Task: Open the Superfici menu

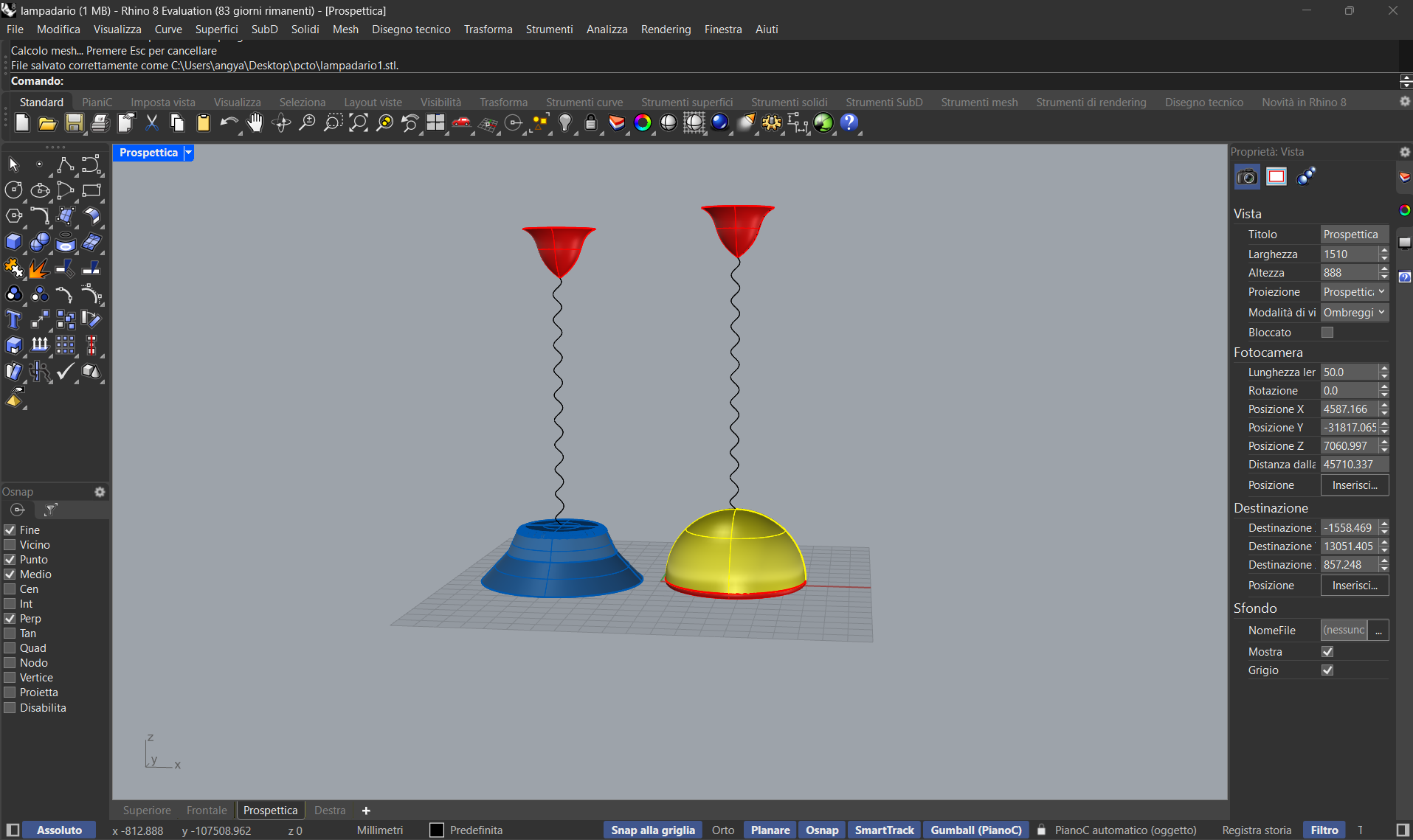Action: tap(216, 29)
